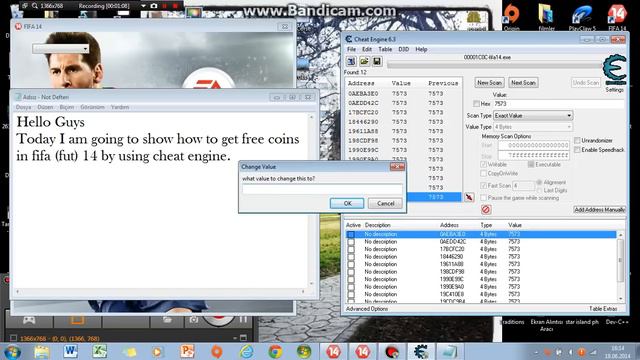The height and width of the screenshot is (360, 640).
Task: Toggle the CopyOnWrite checkbox
Action: [484, 173]
